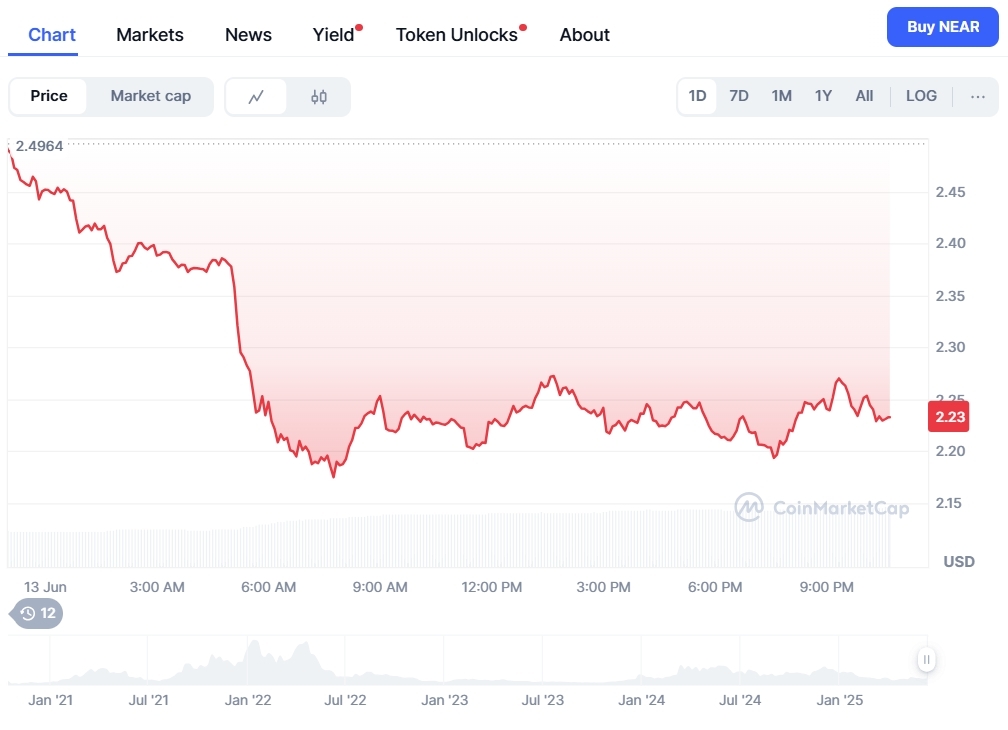1008x730 pixels.
Task: Open the three-dot more options menu
Action: click(978, 96)
